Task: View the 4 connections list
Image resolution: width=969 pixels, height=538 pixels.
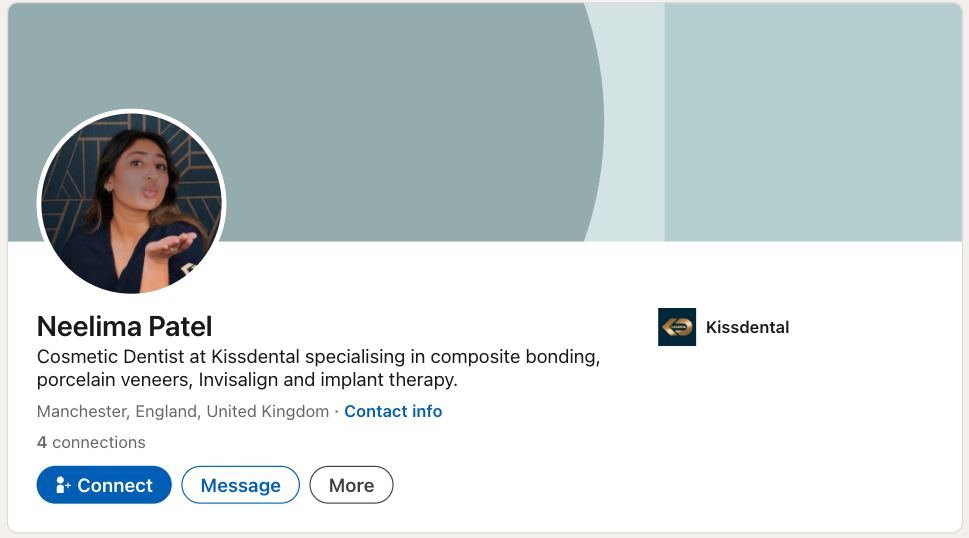Action: [91, 442]
